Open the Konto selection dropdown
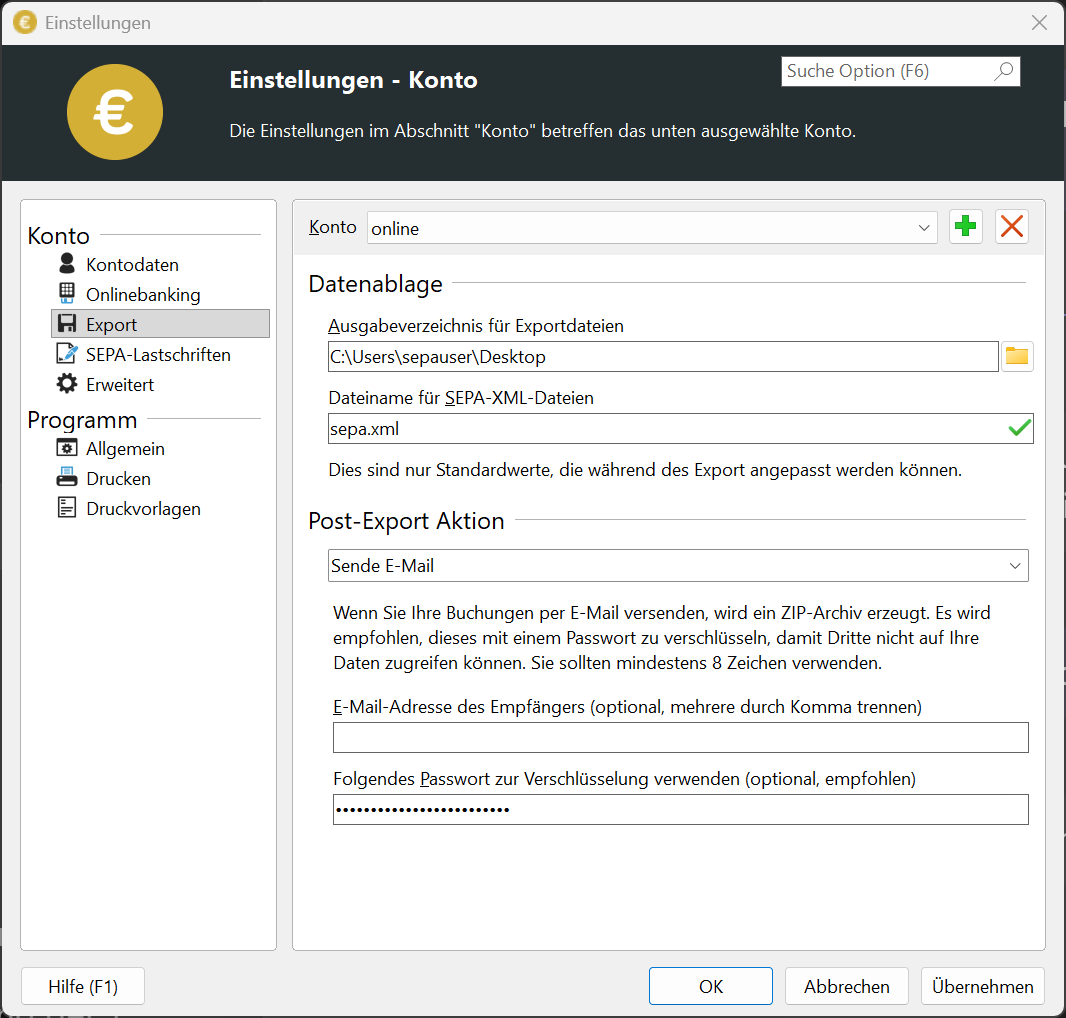1066x1018 pixels. [x=652, y=228]
